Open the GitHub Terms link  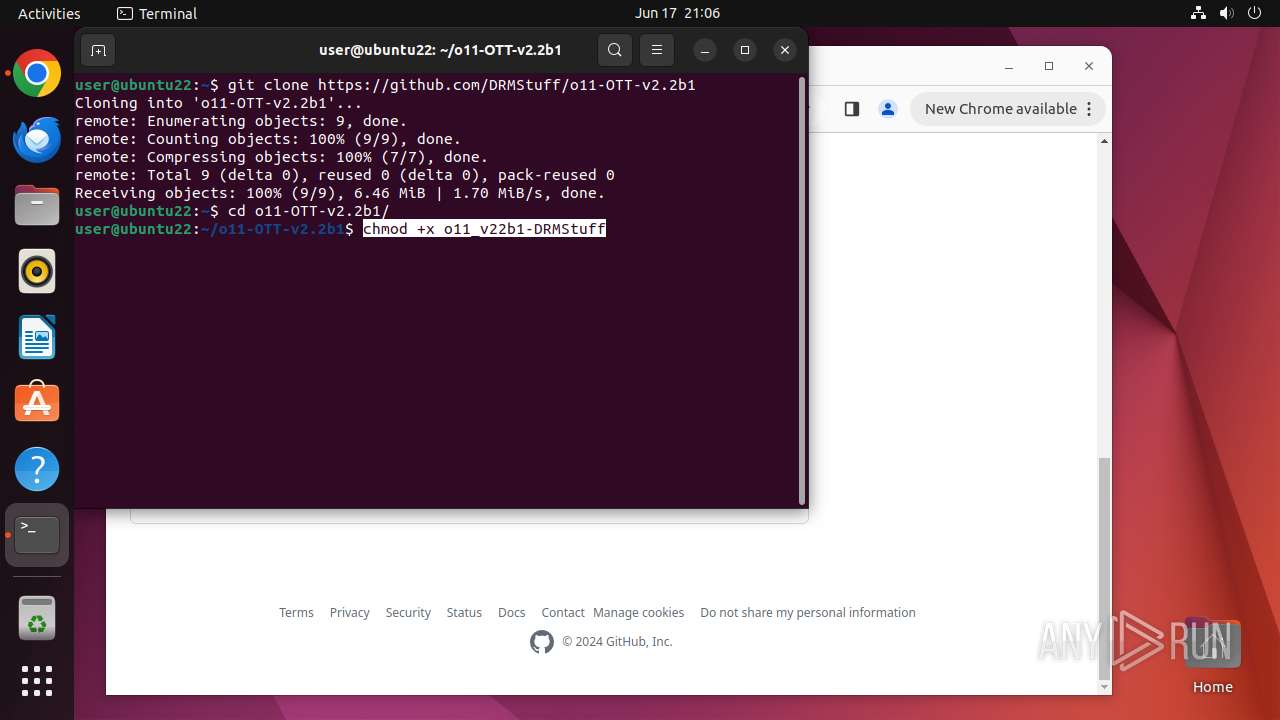tap(296, 612)
